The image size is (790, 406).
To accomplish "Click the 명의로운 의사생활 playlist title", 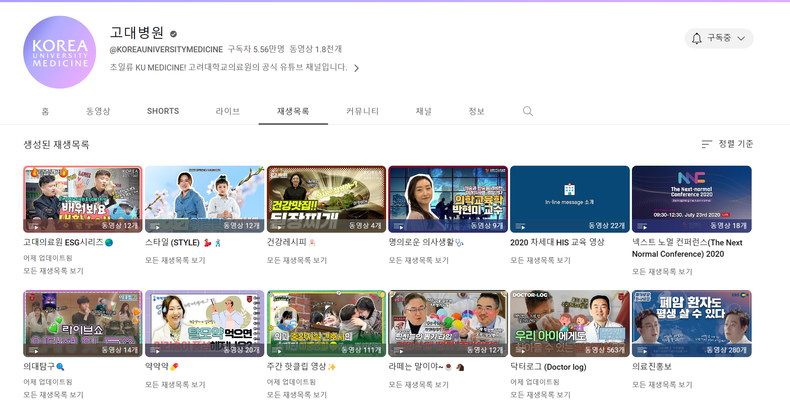I will [x=426, y=242].
